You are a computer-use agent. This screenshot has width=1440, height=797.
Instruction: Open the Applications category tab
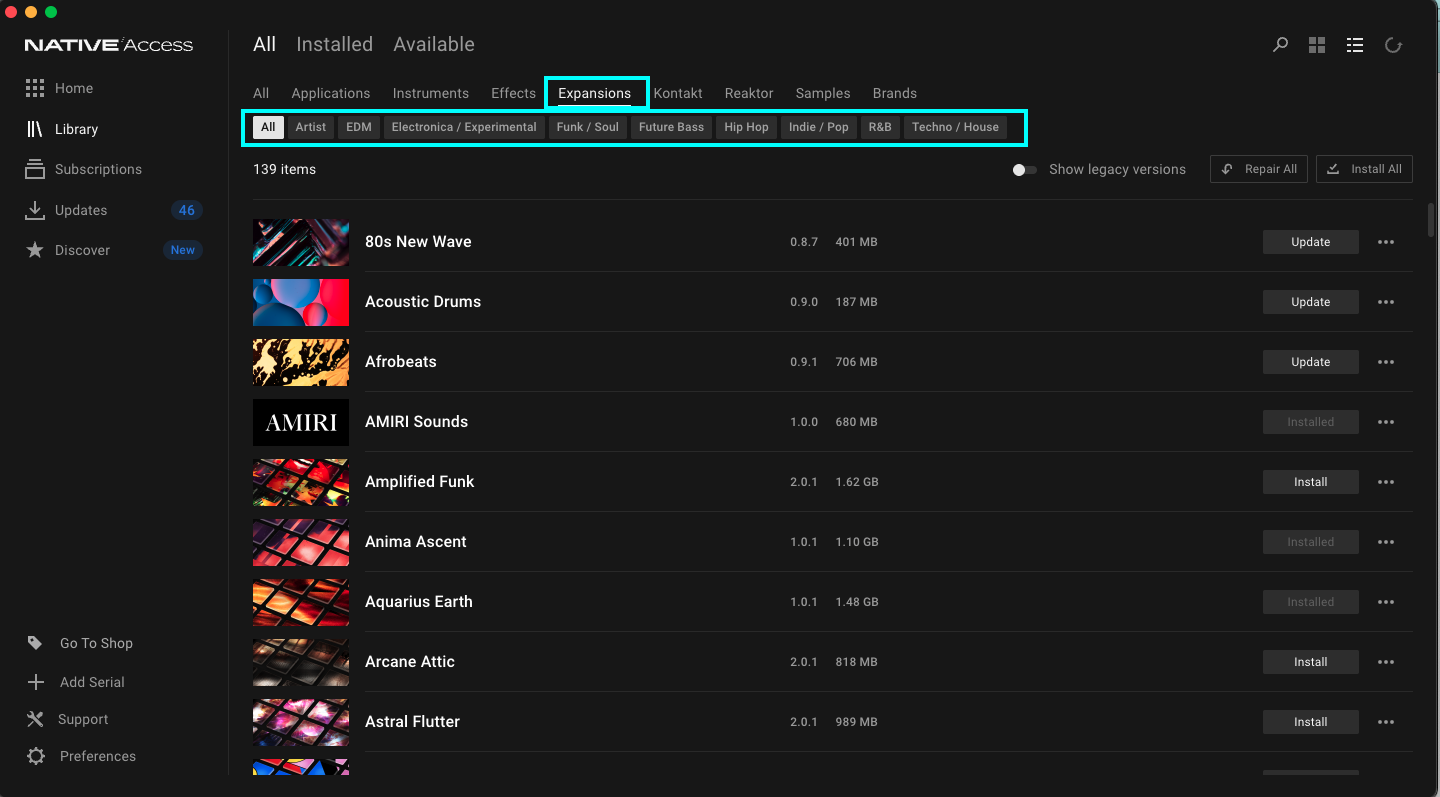point(331,93)
